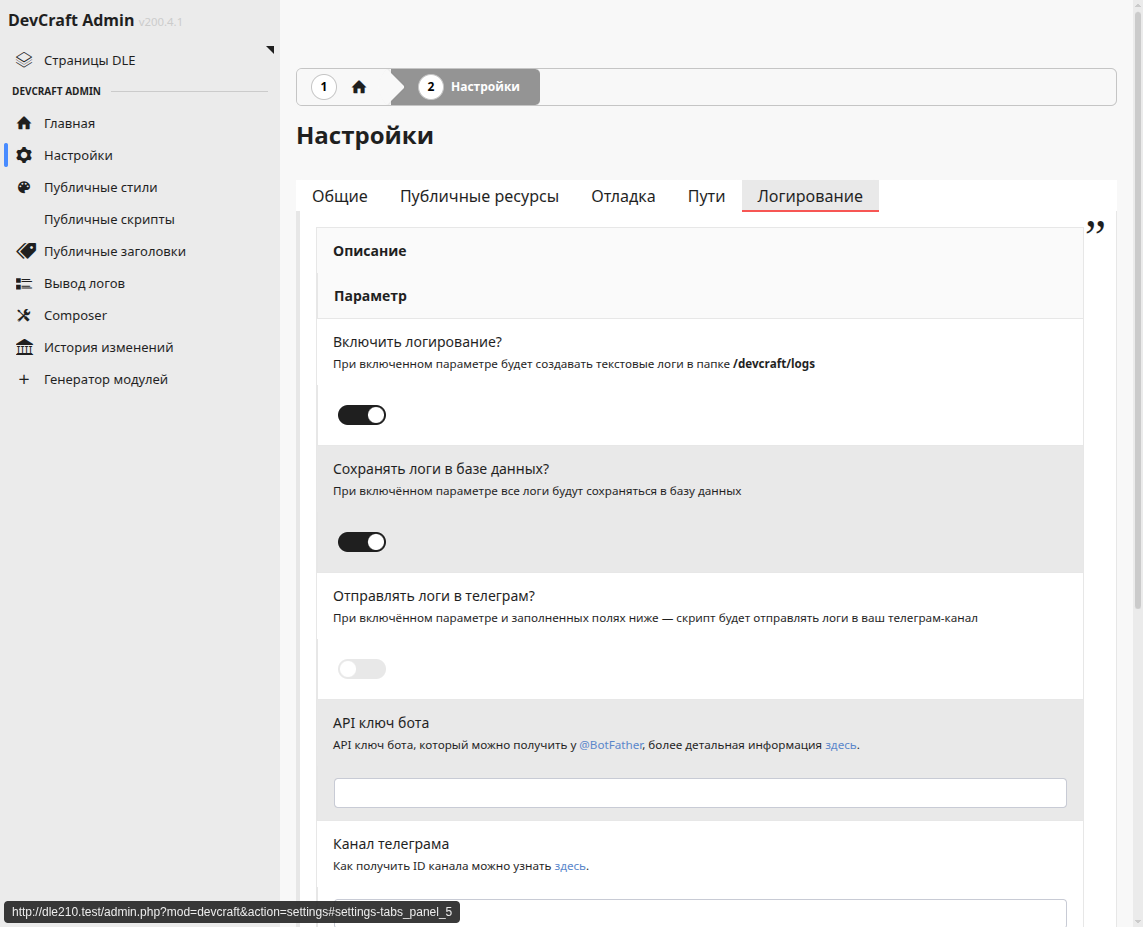The width and height of the screenshot is (1143, 927).
Task: Click the Страницы DLE sidebar label
Action: 90,60
